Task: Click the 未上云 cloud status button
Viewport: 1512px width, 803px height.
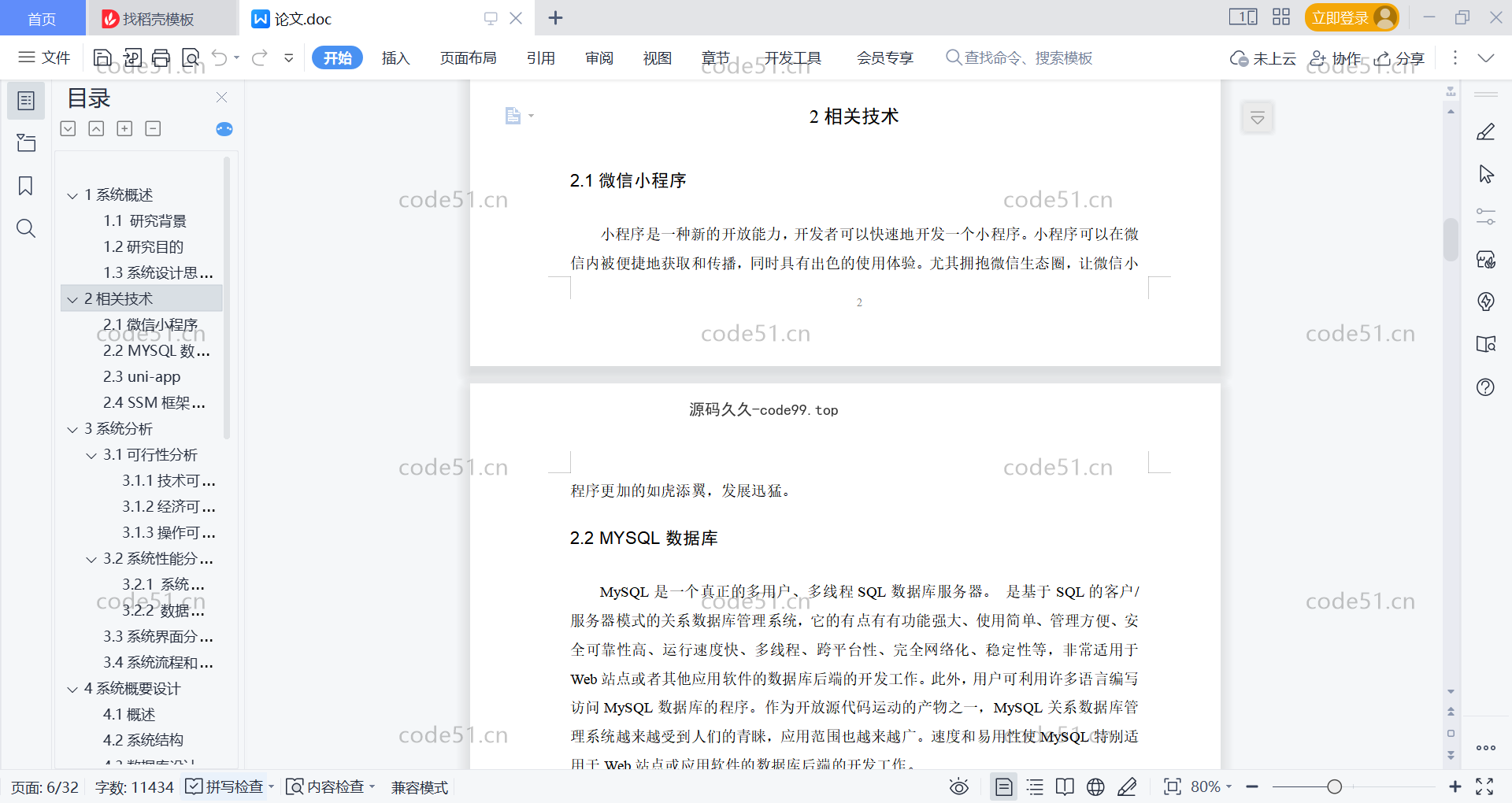Action: (x=1263, y=58)
